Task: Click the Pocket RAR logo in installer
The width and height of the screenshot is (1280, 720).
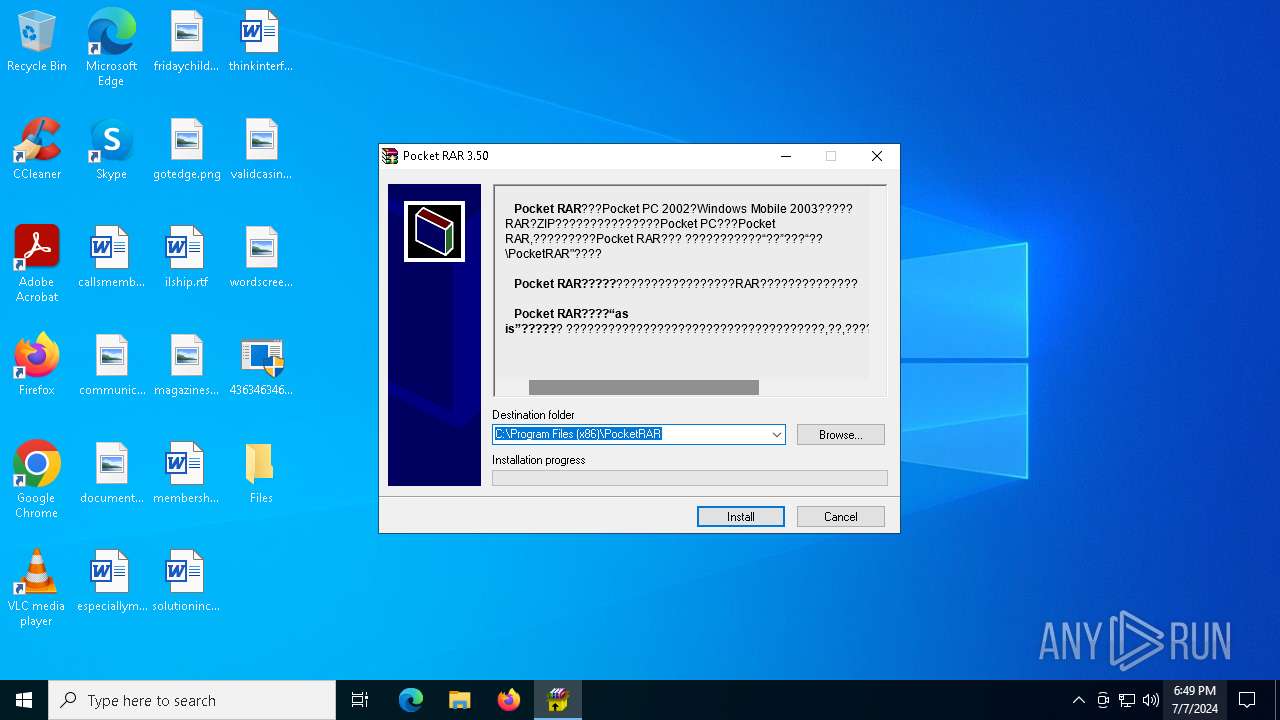Action: coord(434,231)
